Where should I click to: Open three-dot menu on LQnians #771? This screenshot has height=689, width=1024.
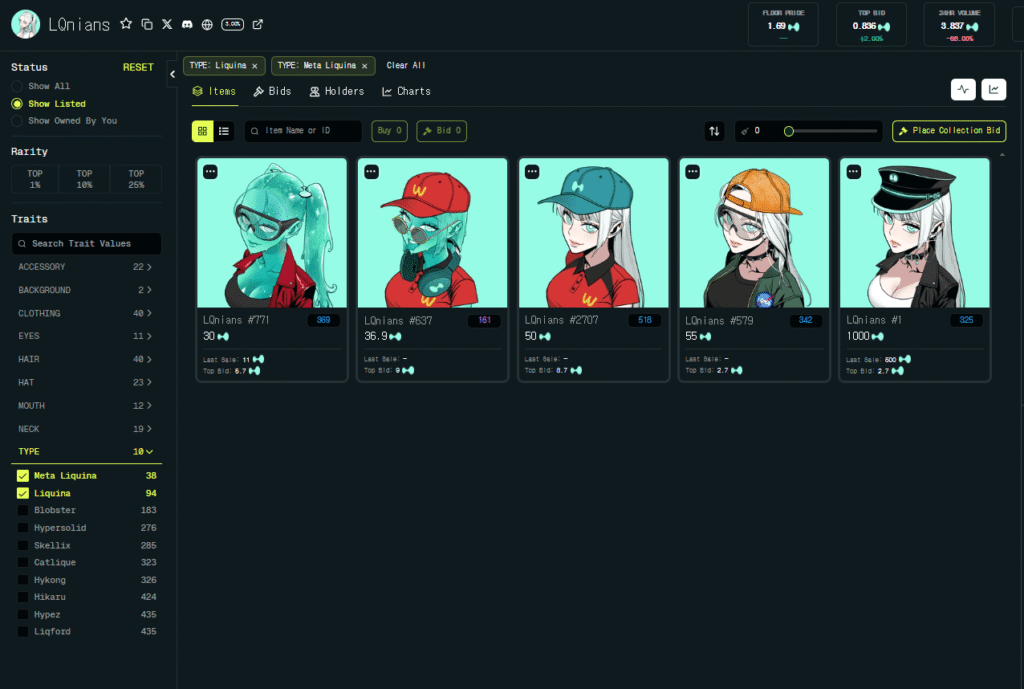click(210, 172)
